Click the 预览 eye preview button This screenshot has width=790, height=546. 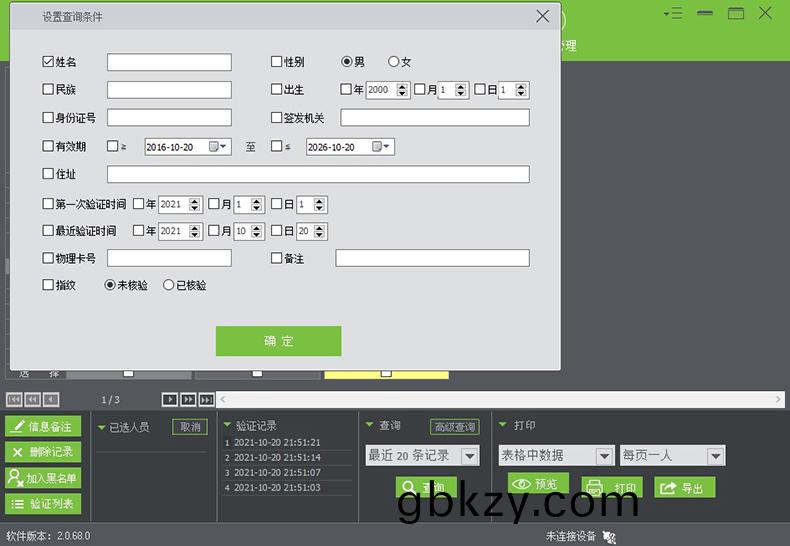(x=538, y=485)
